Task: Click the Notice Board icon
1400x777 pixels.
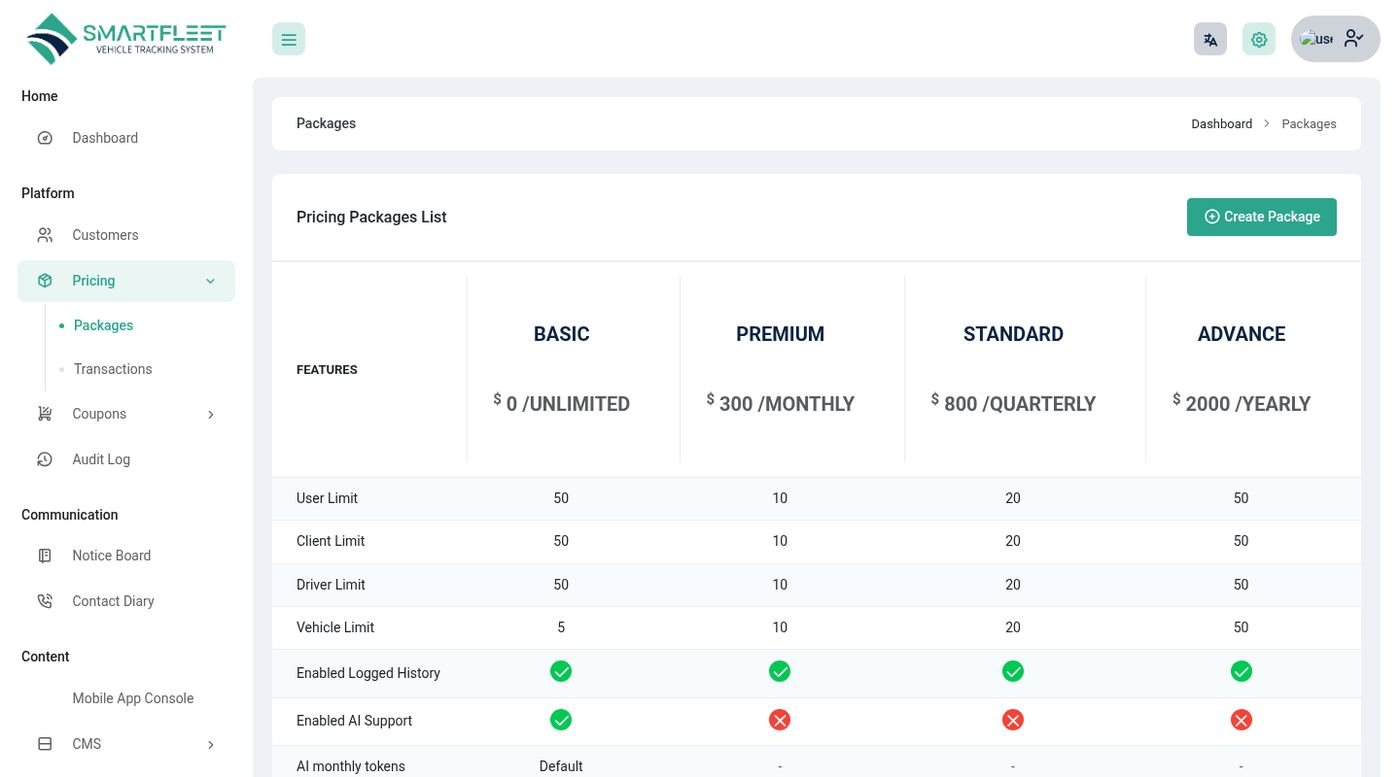Action: [45, 555]
